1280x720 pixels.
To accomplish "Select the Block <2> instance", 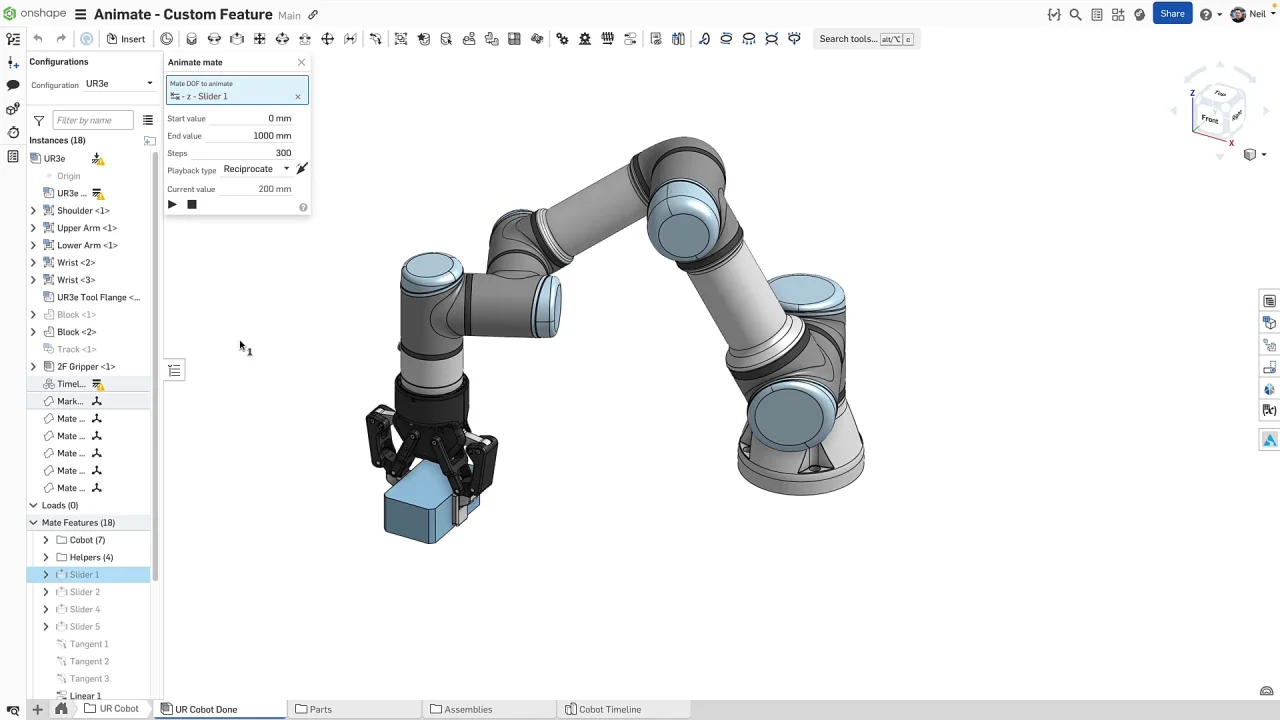I will [76, 332].
